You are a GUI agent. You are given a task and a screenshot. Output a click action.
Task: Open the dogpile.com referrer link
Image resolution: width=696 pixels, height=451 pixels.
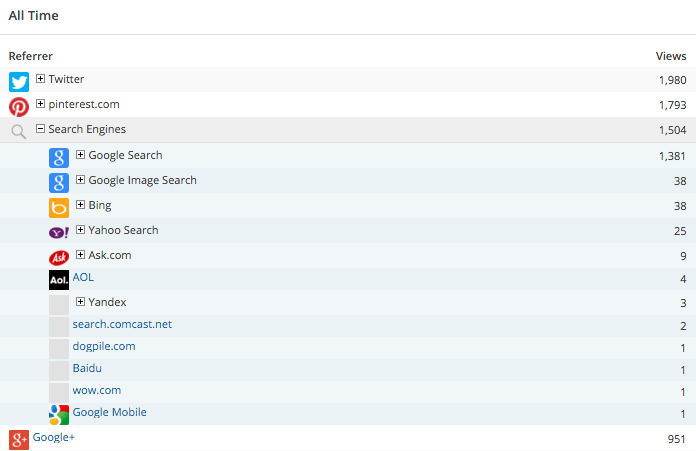coord(104,346)
